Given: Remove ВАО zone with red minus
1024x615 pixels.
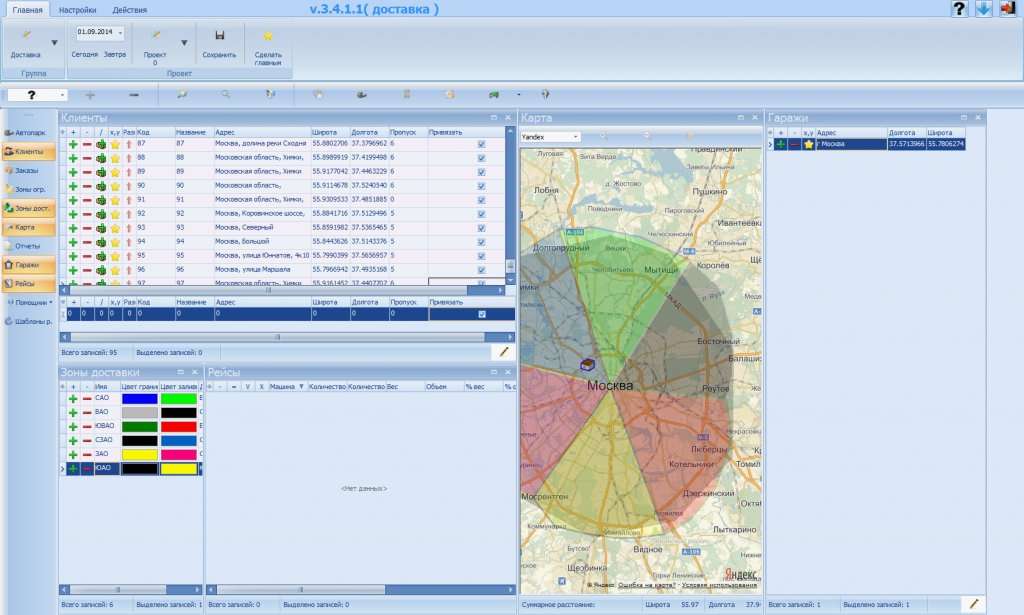Looking at the screenshot, I should [x=87, y=413].
